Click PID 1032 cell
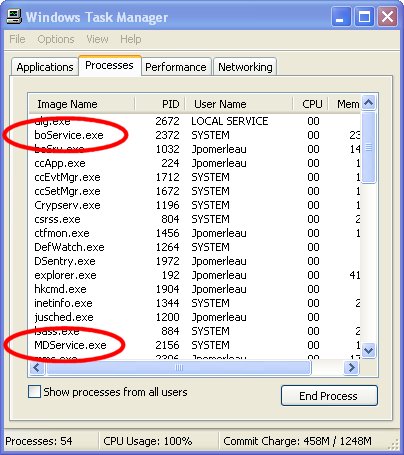 point(168,149)
